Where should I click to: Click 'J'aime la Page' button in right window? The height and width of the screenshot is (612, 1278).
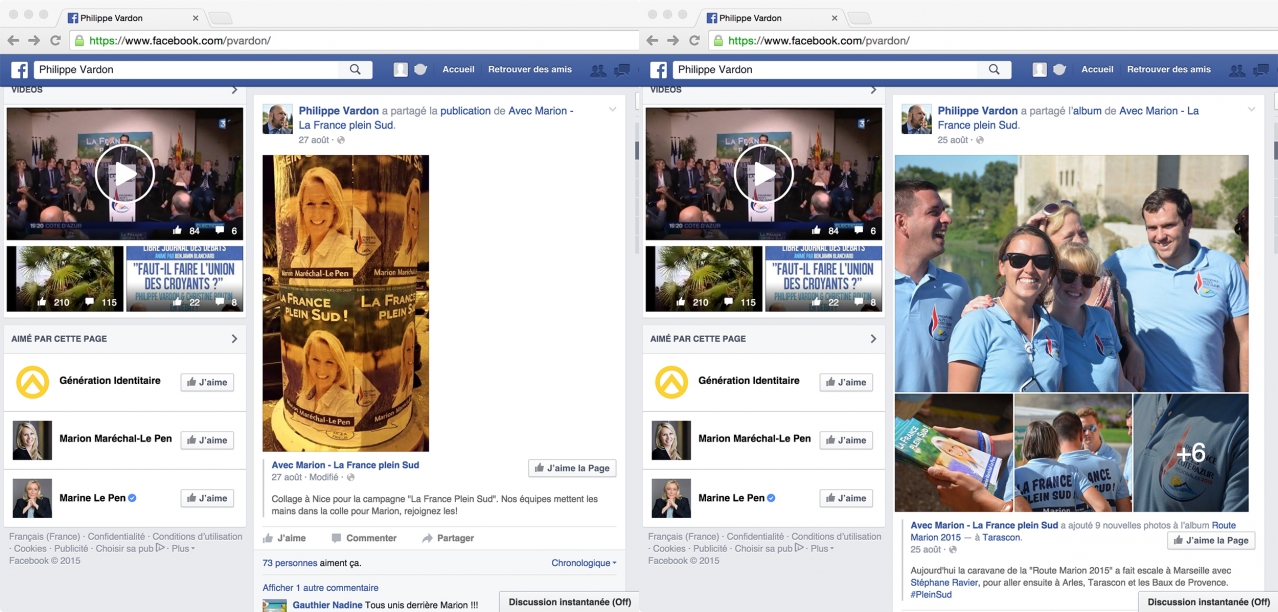coord(1211,540)
